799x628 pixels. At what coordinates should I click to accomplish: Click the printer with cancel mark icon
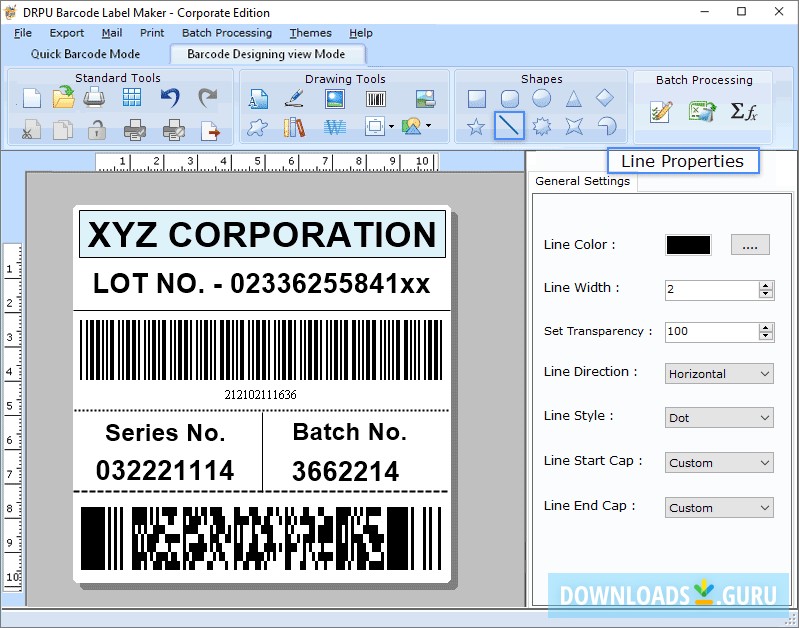[173, 129]
